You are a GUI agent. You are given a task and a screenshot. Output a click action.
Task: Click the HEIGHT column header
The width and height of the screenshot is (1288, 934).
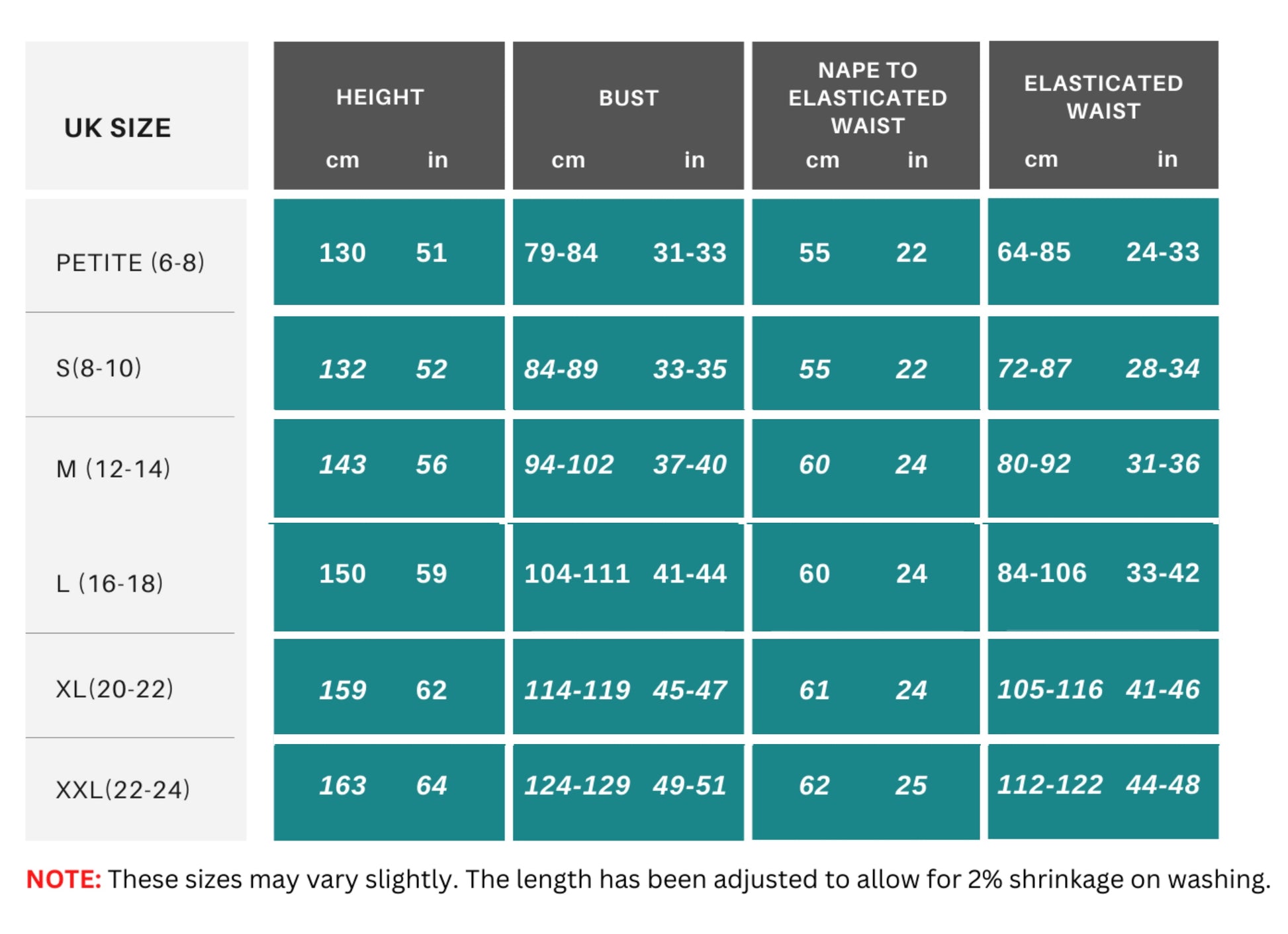(380, 97)
